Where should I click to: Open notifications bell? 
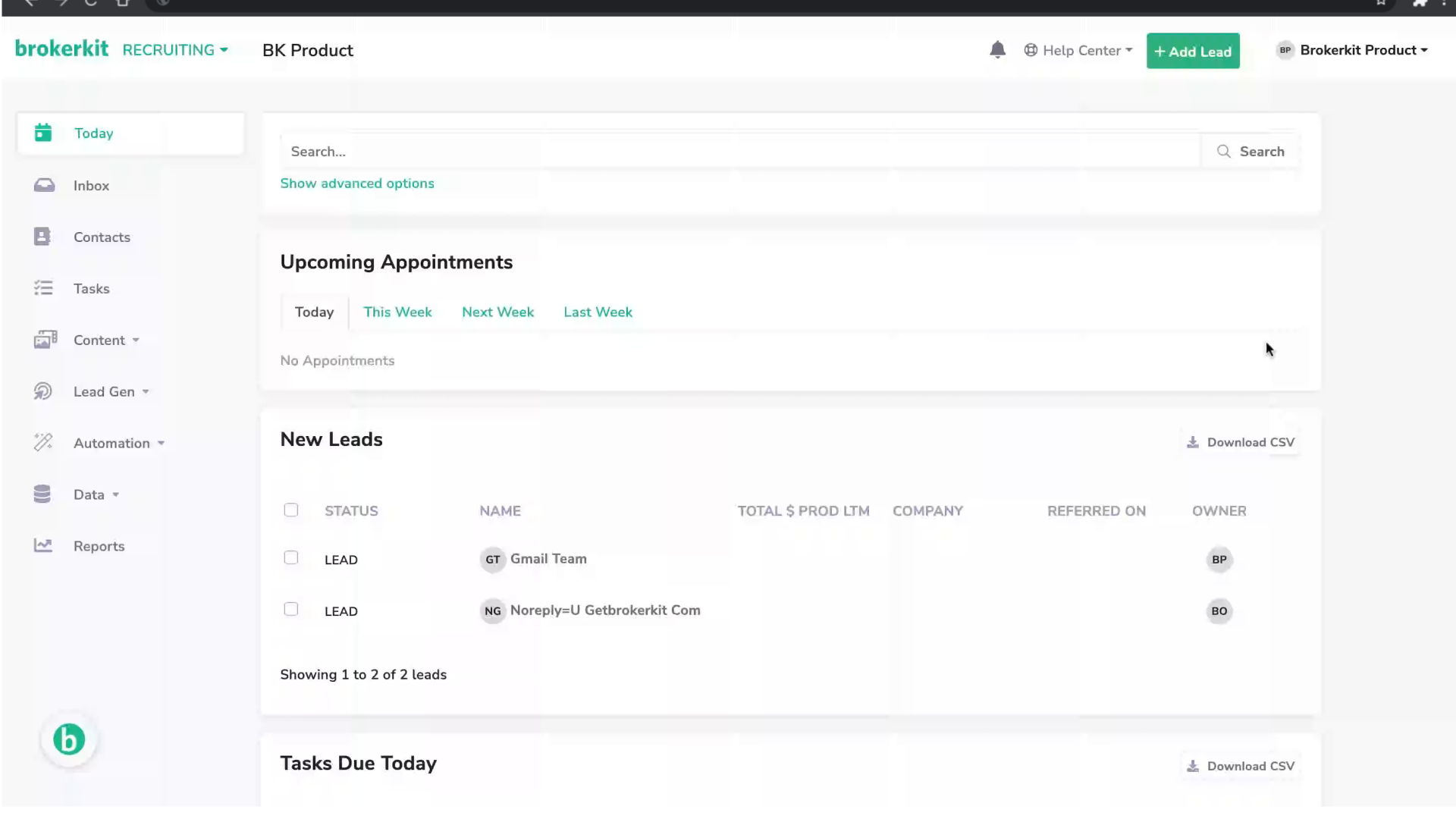tap(997, 50)
